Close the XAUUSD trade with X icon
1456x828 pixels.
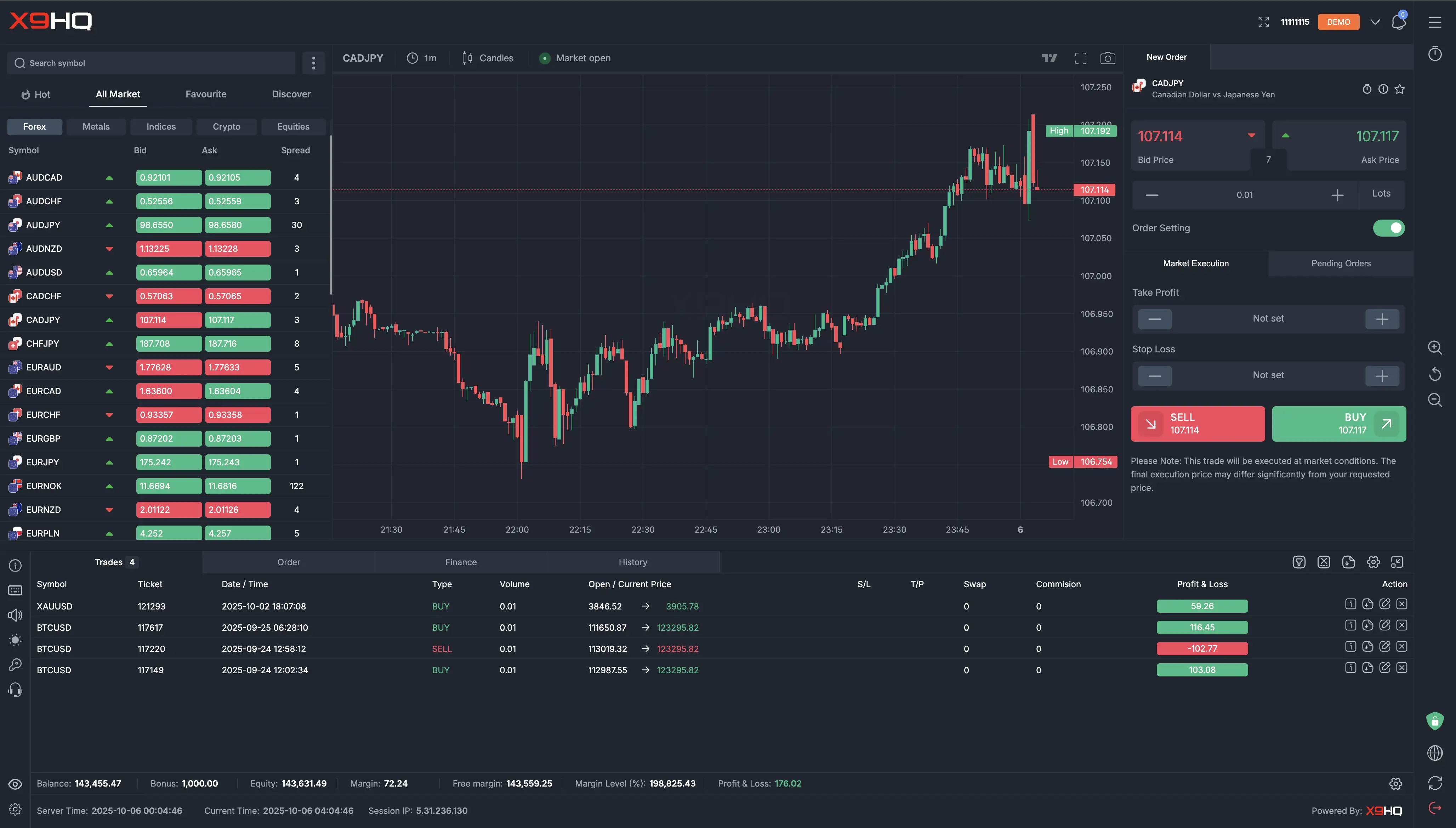(1401, 604)
